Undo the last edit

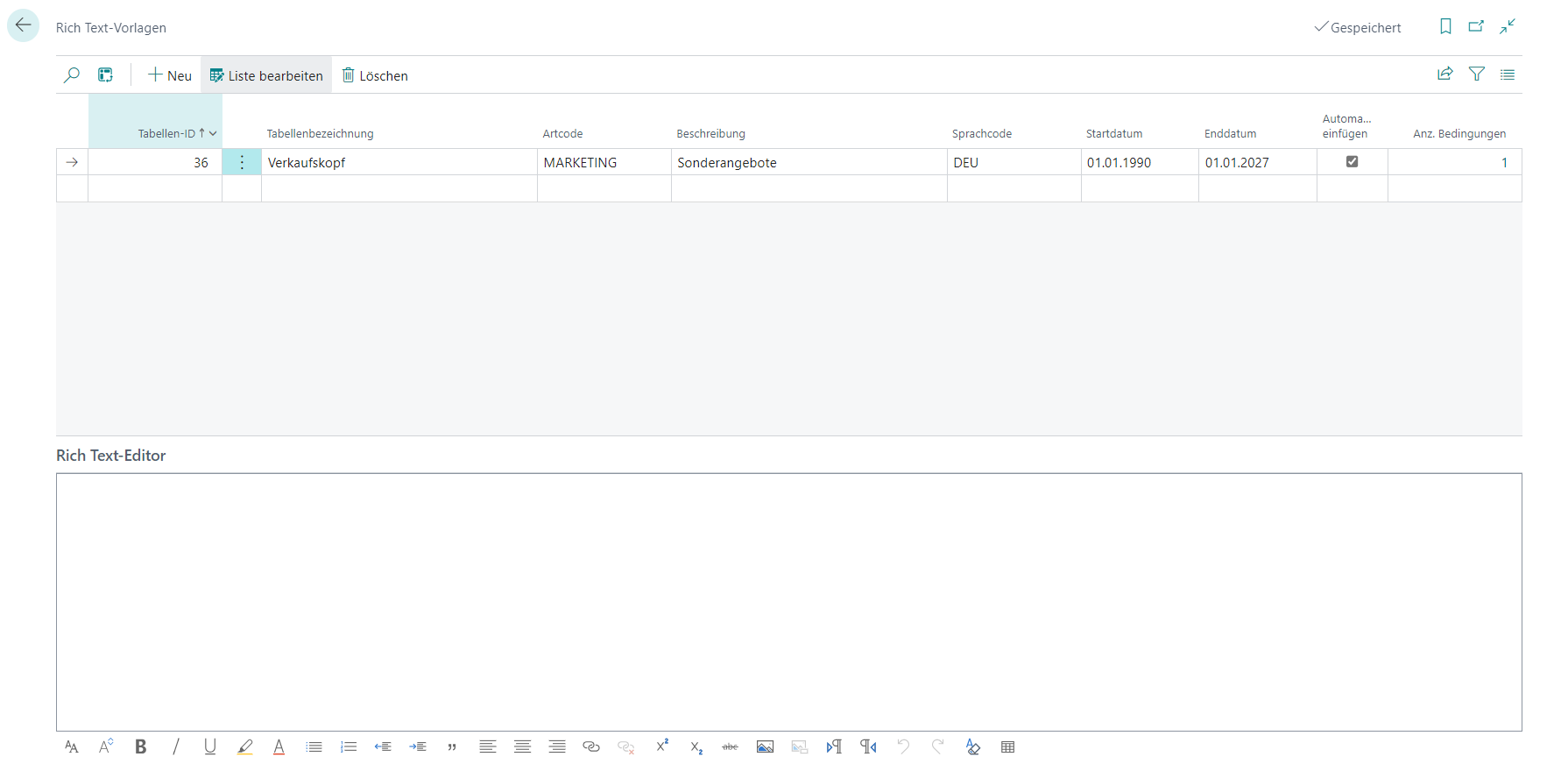pyautogui.click(x=903, y=746)
